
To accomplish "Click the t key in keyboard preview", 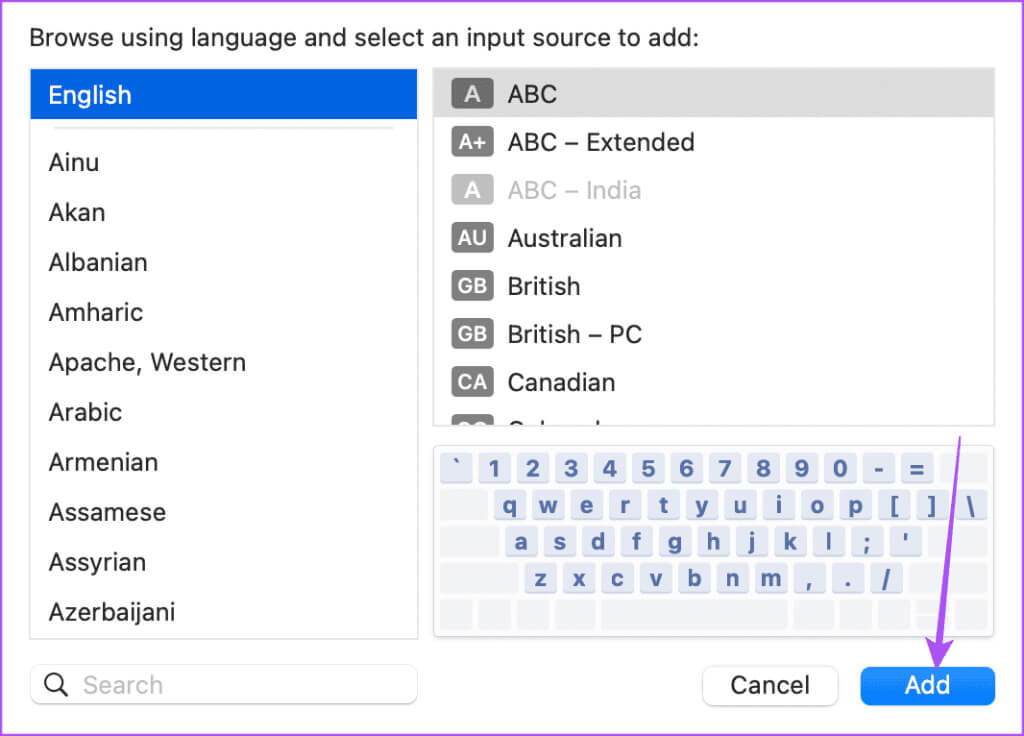I will [664, 505].
